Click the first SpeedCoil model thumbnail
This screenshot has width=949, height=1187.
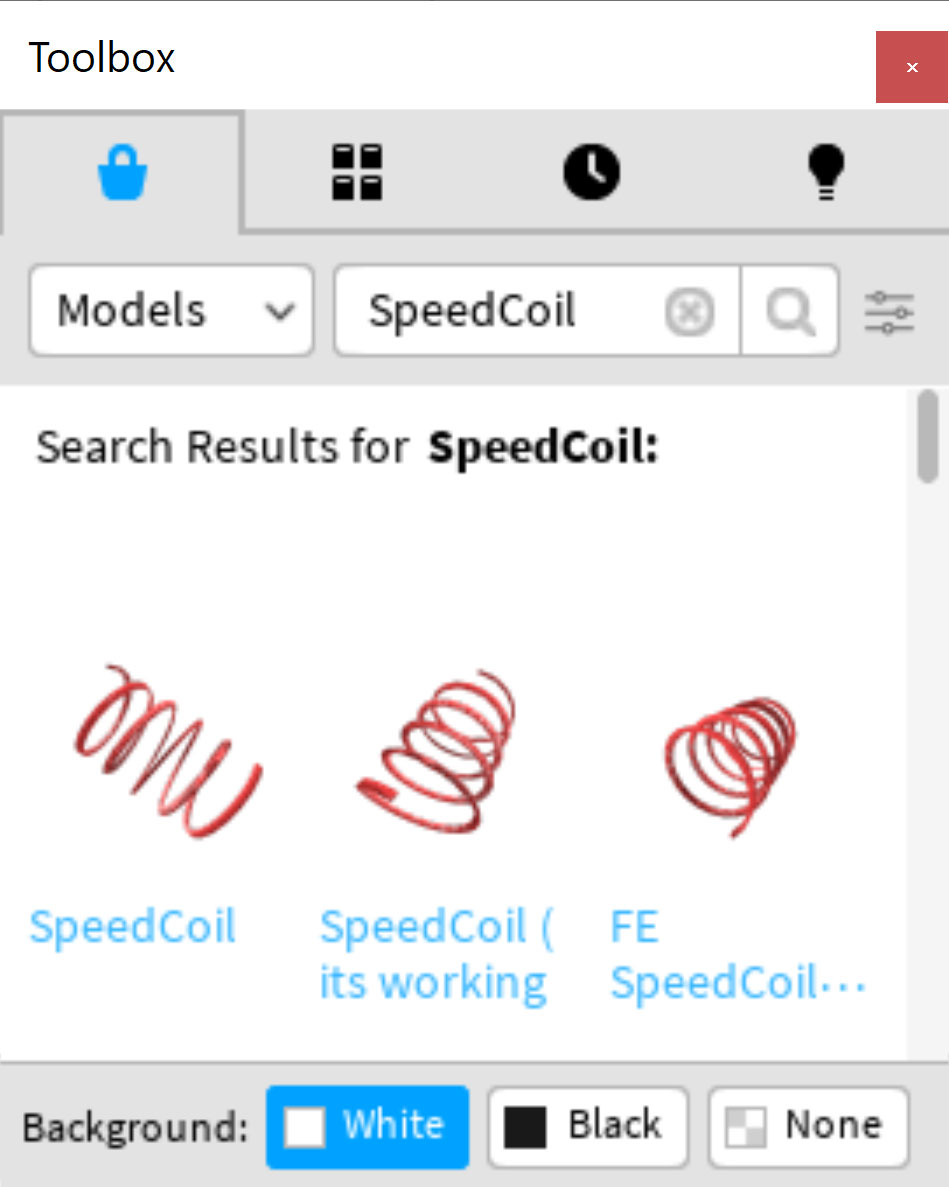[x=168, y=752]
